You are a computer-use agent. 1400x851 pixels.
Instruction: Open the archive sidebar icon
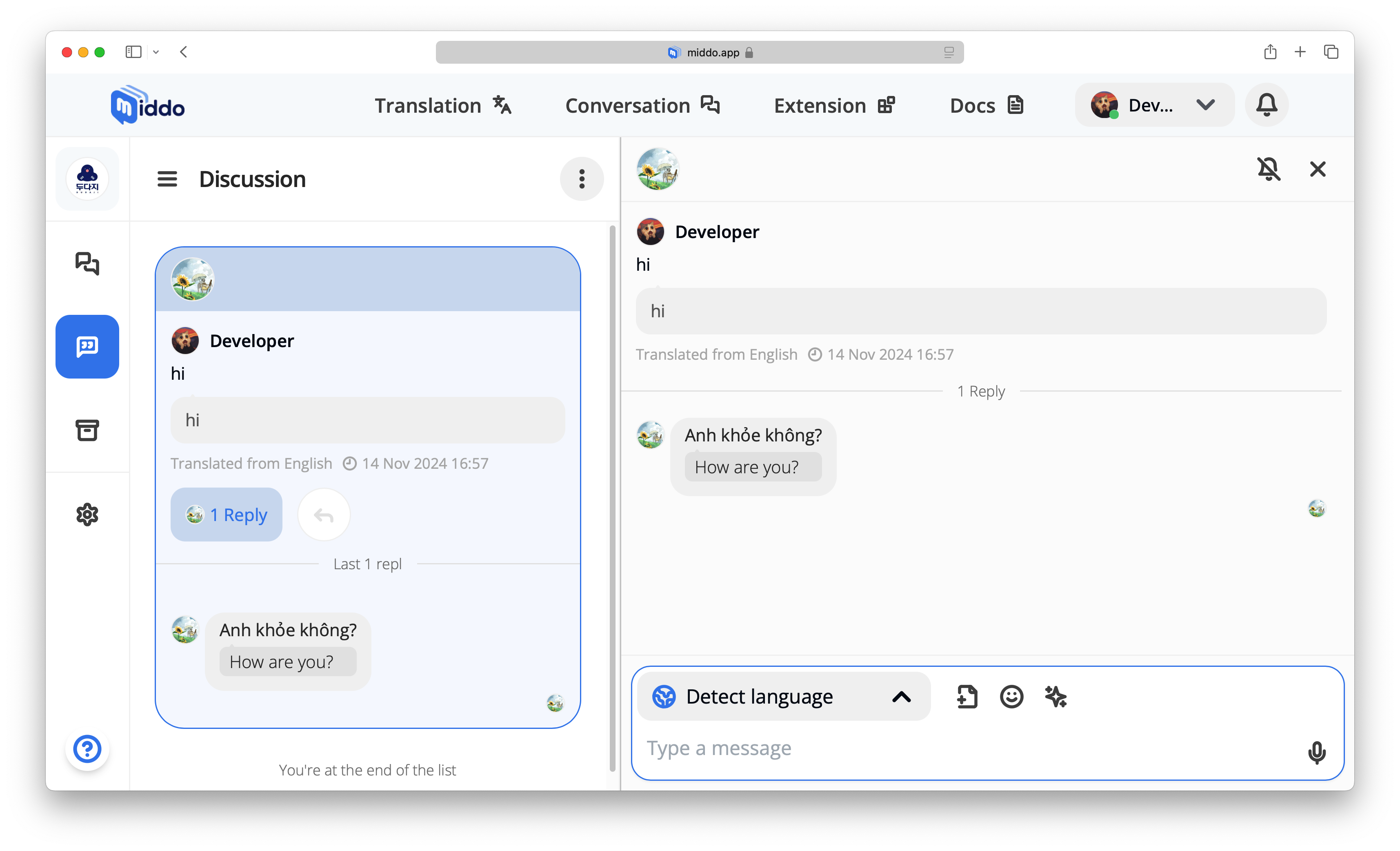tap(87, 430)
